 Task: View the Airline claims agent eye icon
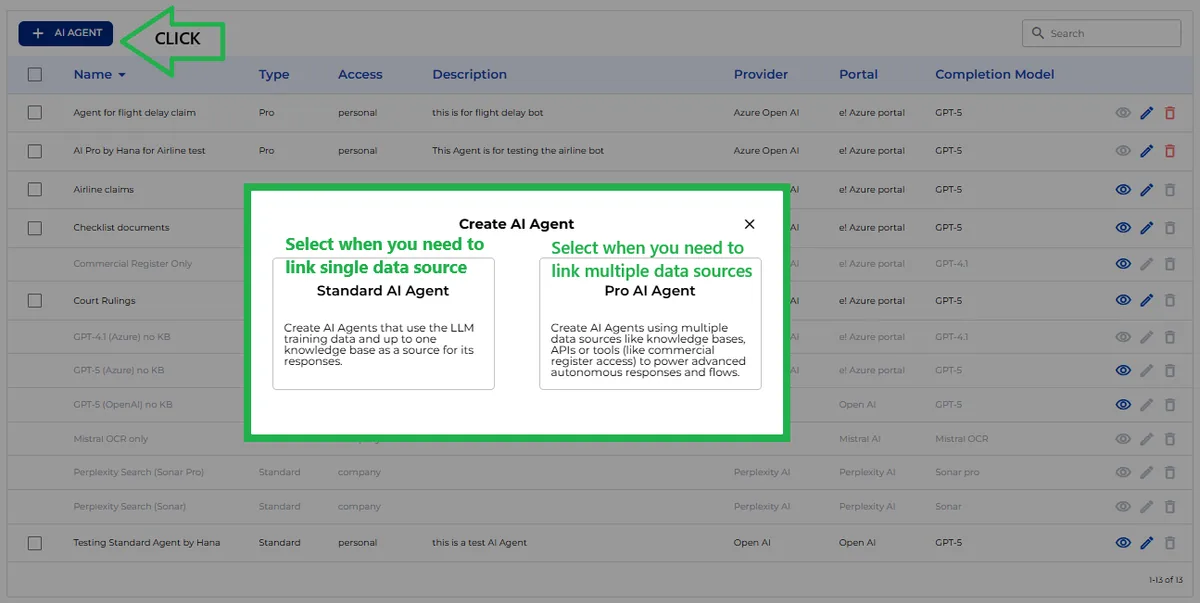[x=1123, y=190]
